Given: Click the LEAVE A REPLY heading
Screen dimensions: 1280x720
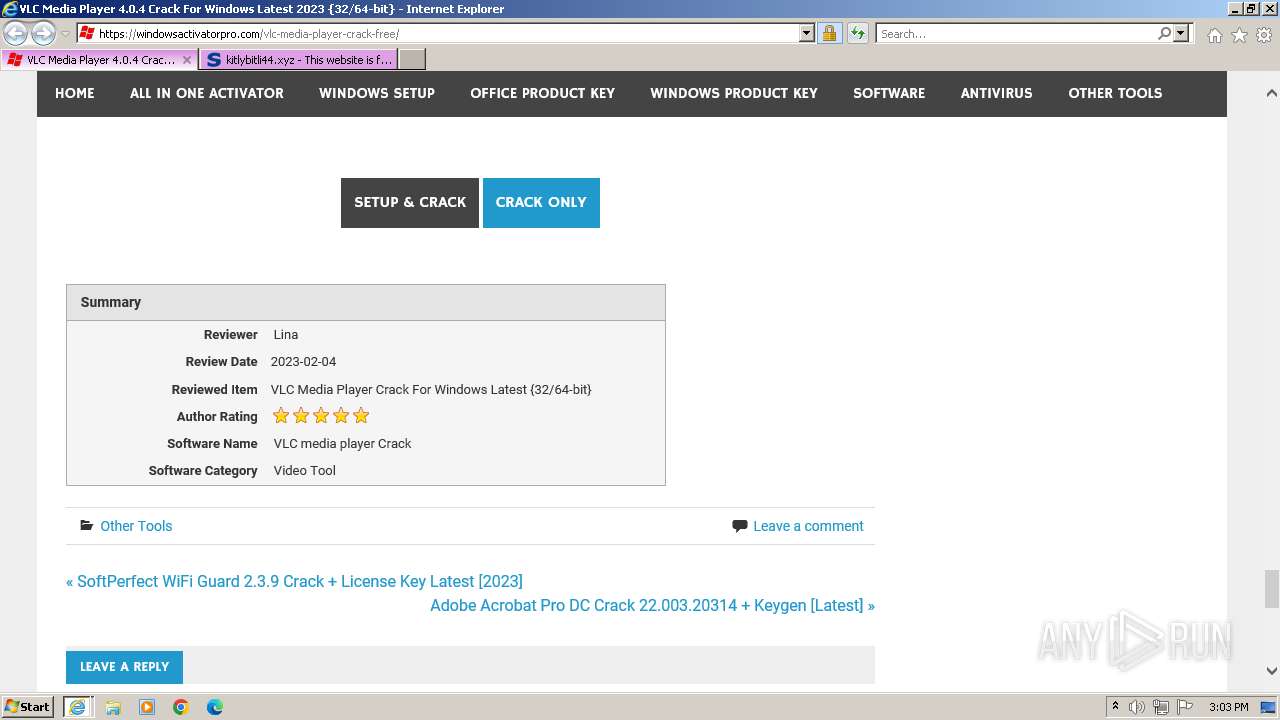Looking at the screenshot, I should pos(124,667).
